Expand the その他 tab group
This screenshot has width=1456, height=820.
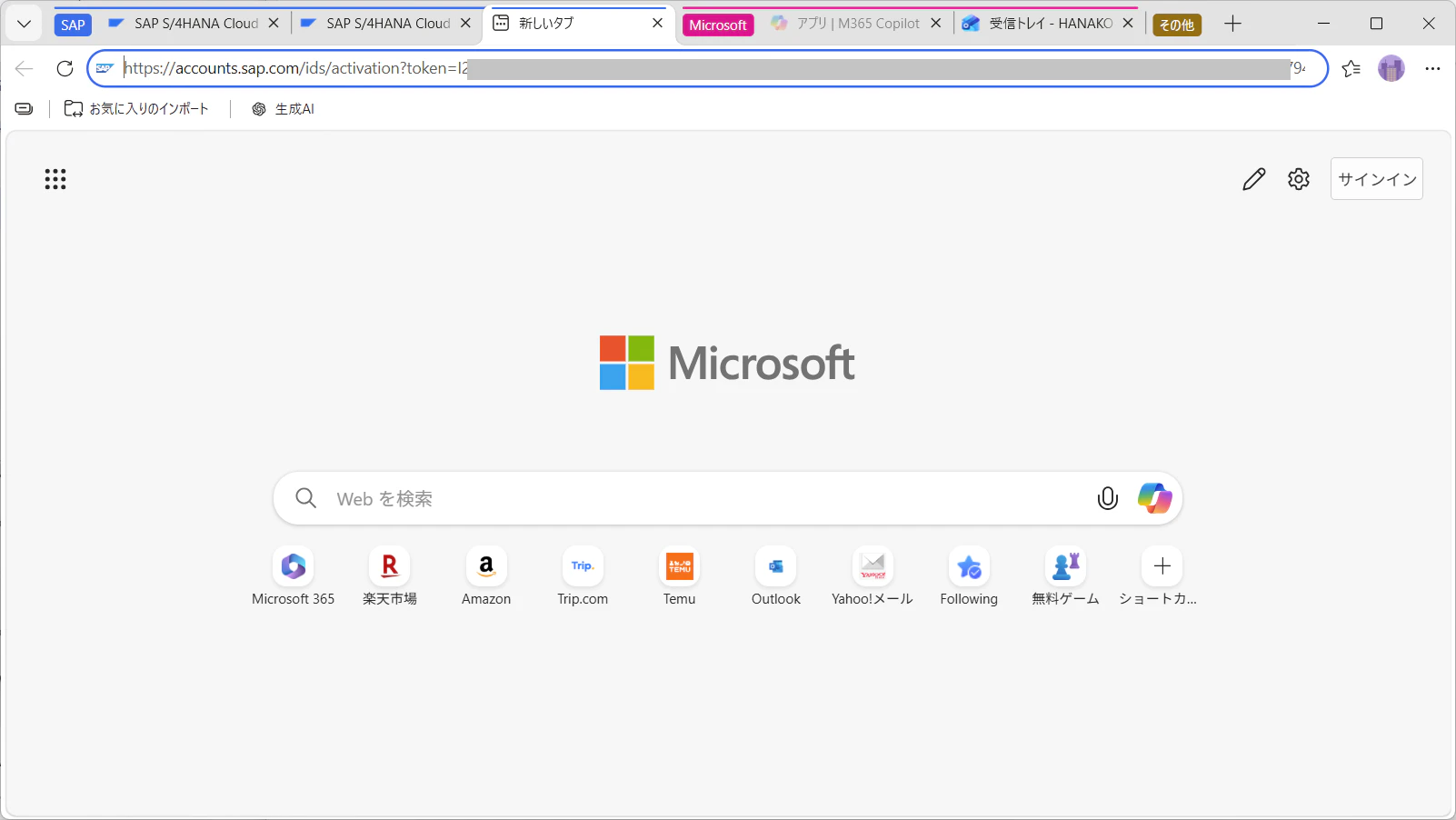tap(1177, 25)
